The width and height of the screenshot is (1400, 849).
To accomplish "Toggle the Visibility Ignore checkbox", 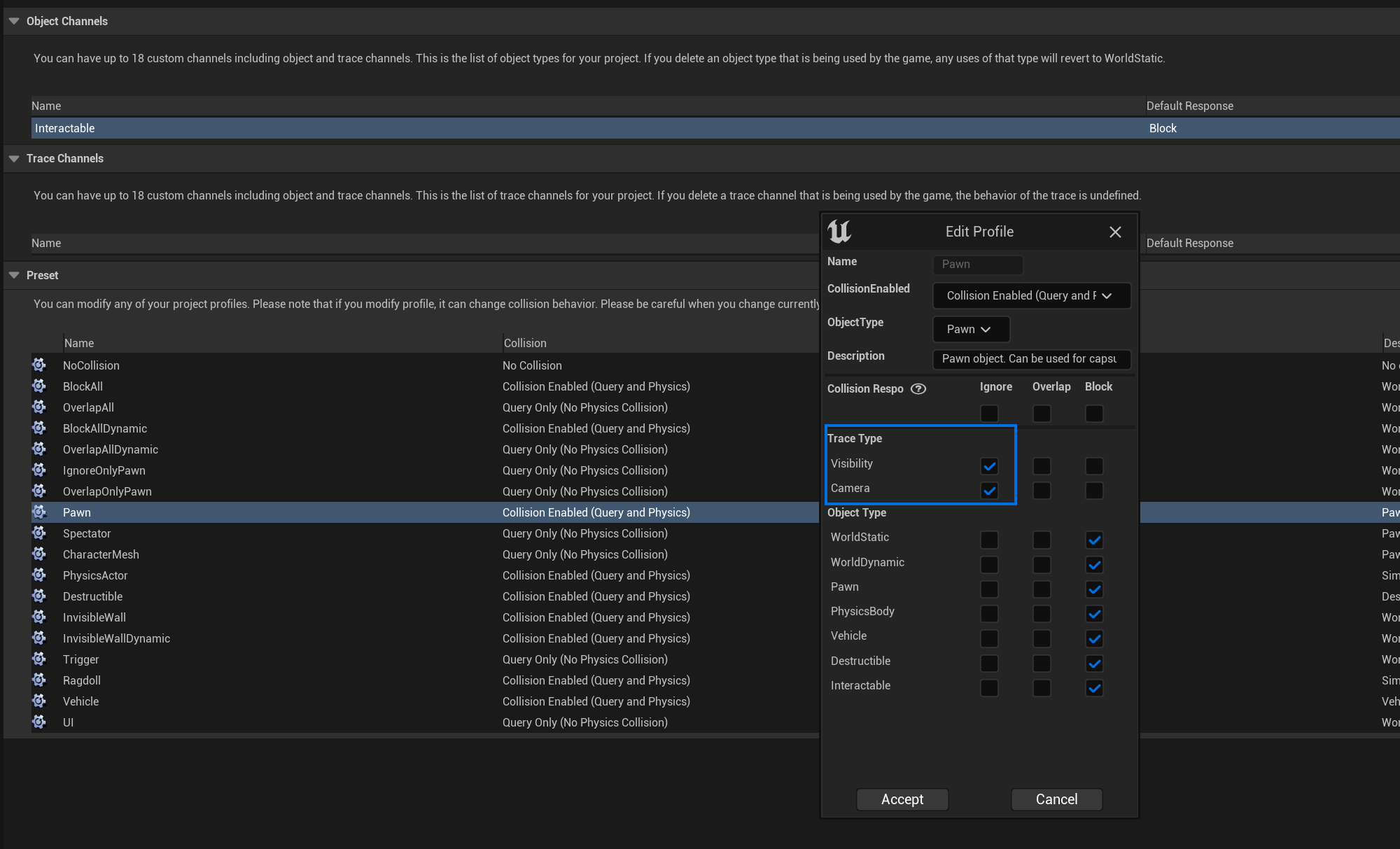I will 989,466.
